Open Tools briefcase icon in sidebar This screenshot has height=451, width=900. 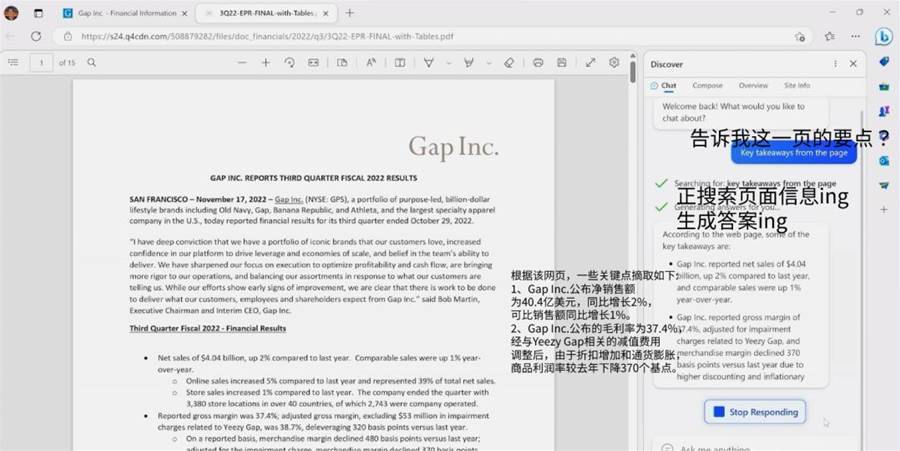(884, 87)
